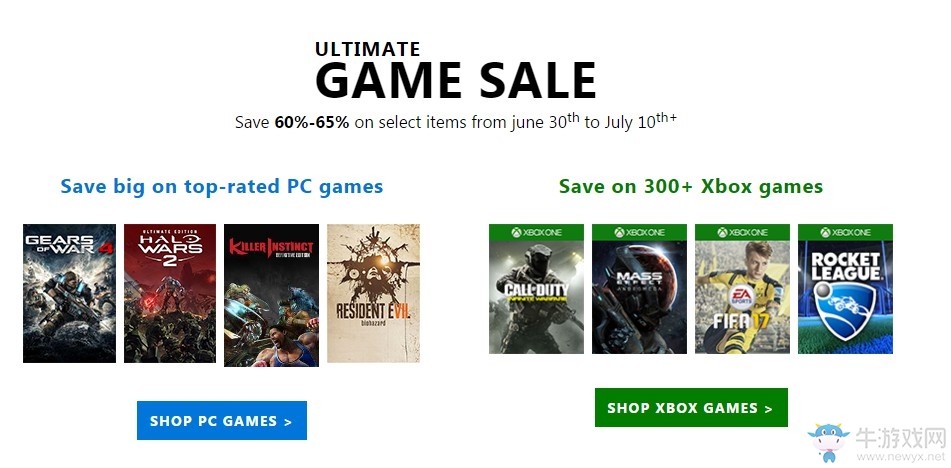The height and width of the screenshot is (468, 951).
Task: Click the 'Save on 300+ Xbox games' heading
Action: (691, 186)
